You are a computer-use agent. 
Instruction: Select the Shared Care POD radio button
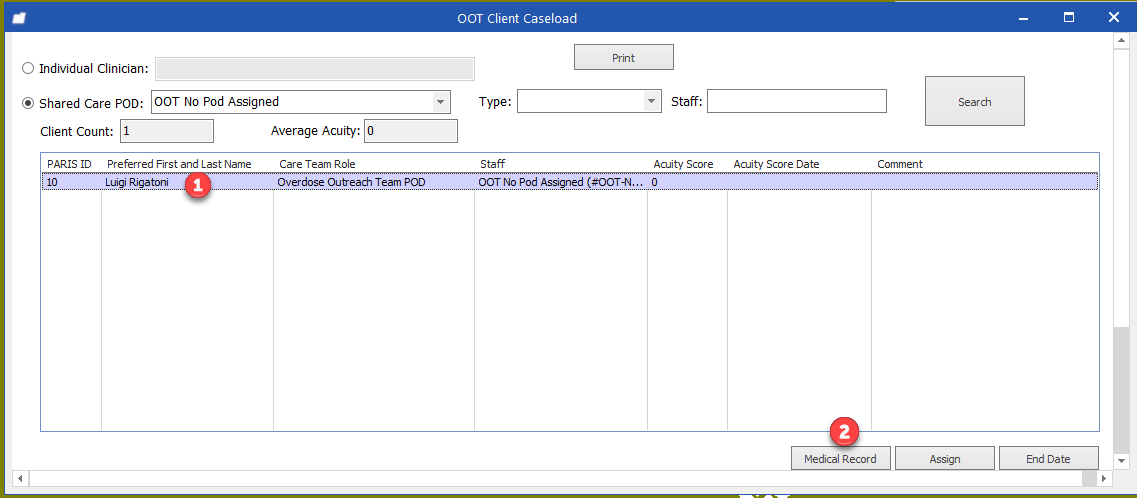28,103
